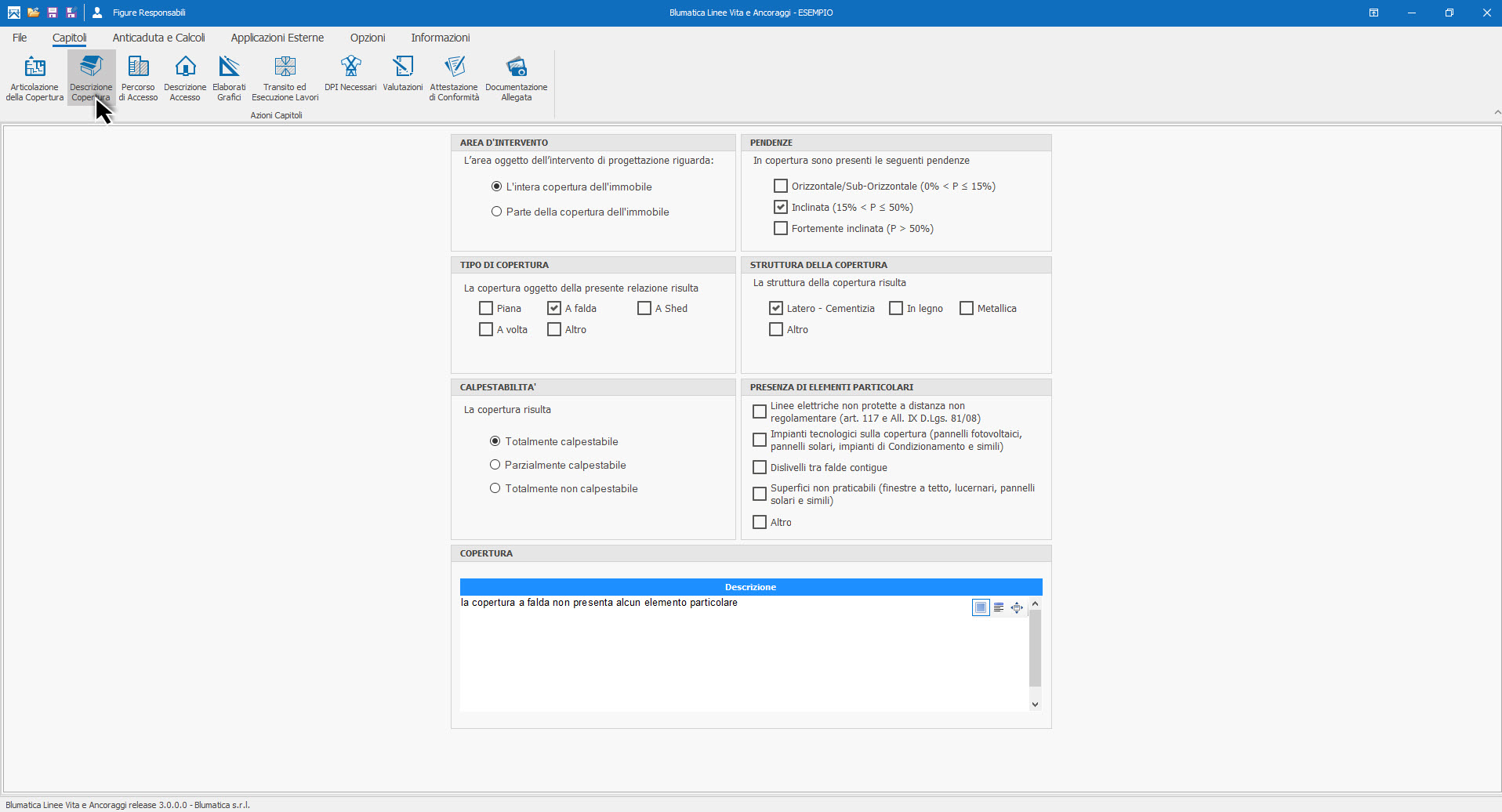Image resolution: width=1502 pixels, height=812 pixels.
Task: Open Transito ed Esecuzione Lavori
Action: point(285,78)
